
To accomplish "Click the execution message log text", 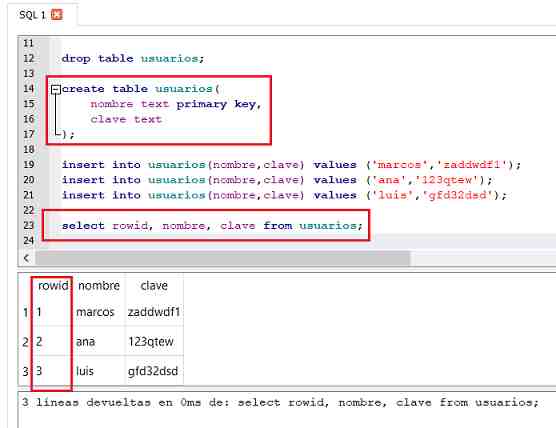I will [x=280, y=402].
